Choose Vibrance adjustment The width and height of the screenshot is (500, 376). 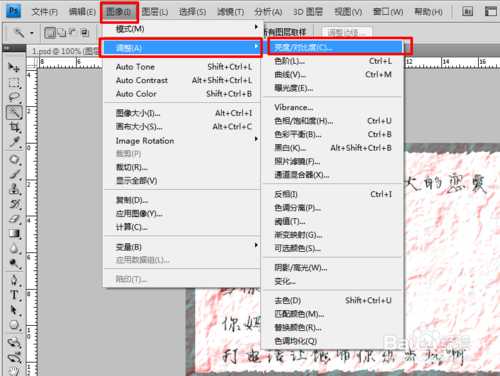tap(333, 107)
